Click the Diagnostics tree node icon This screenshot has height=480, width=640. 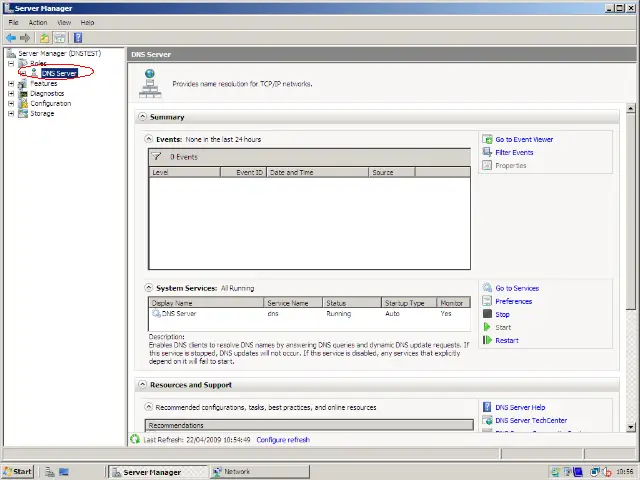pos(23,93)
